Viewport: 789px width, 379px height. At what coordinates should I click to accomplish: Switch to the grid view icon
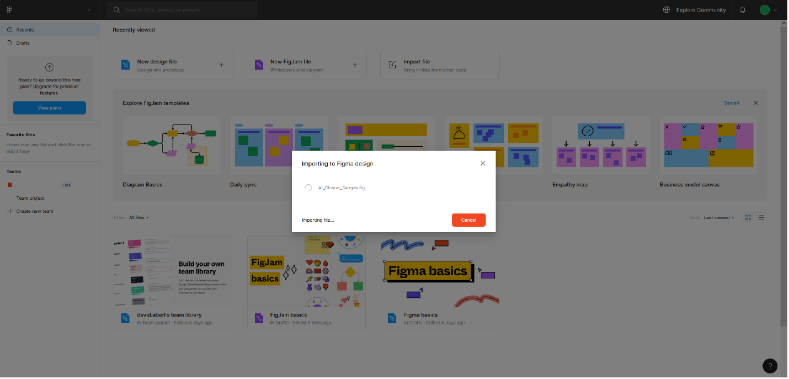click(x=748, y=217)
